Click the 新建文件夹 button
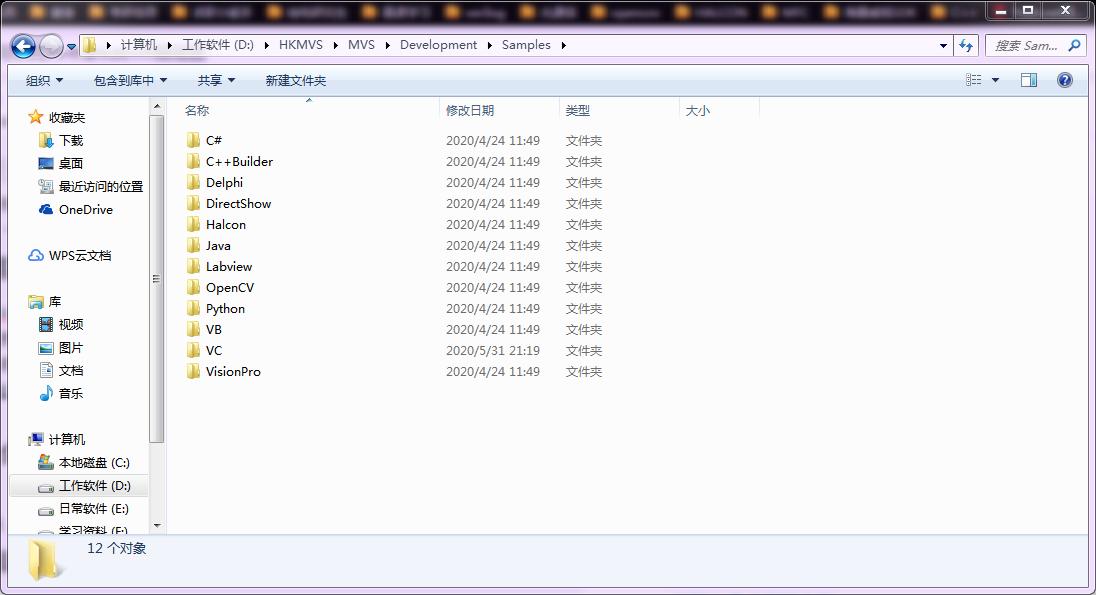1096x595 pixels. tap(296, 80)
